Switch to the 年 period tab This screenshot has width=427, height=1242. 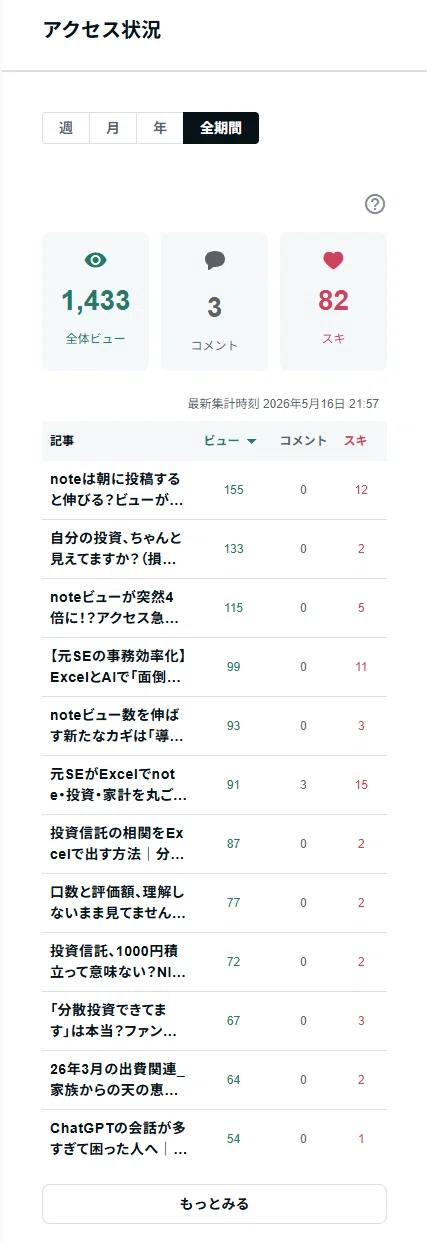click(x=160, y=128)
